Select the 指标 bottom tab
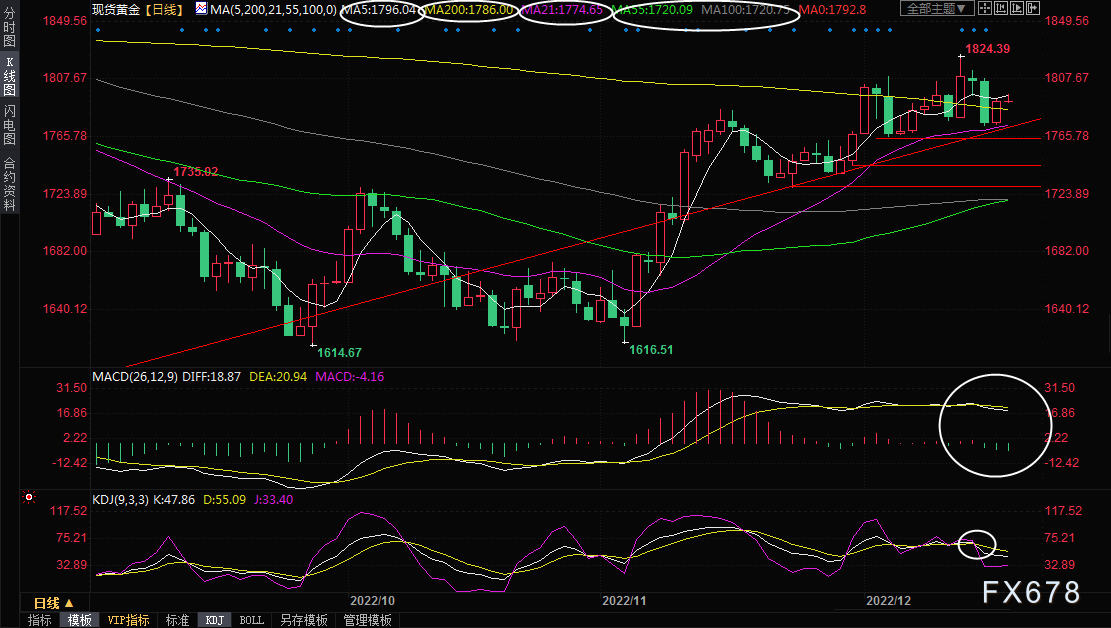The width and height of the screenshot is (1111, 628). point(40,620)
